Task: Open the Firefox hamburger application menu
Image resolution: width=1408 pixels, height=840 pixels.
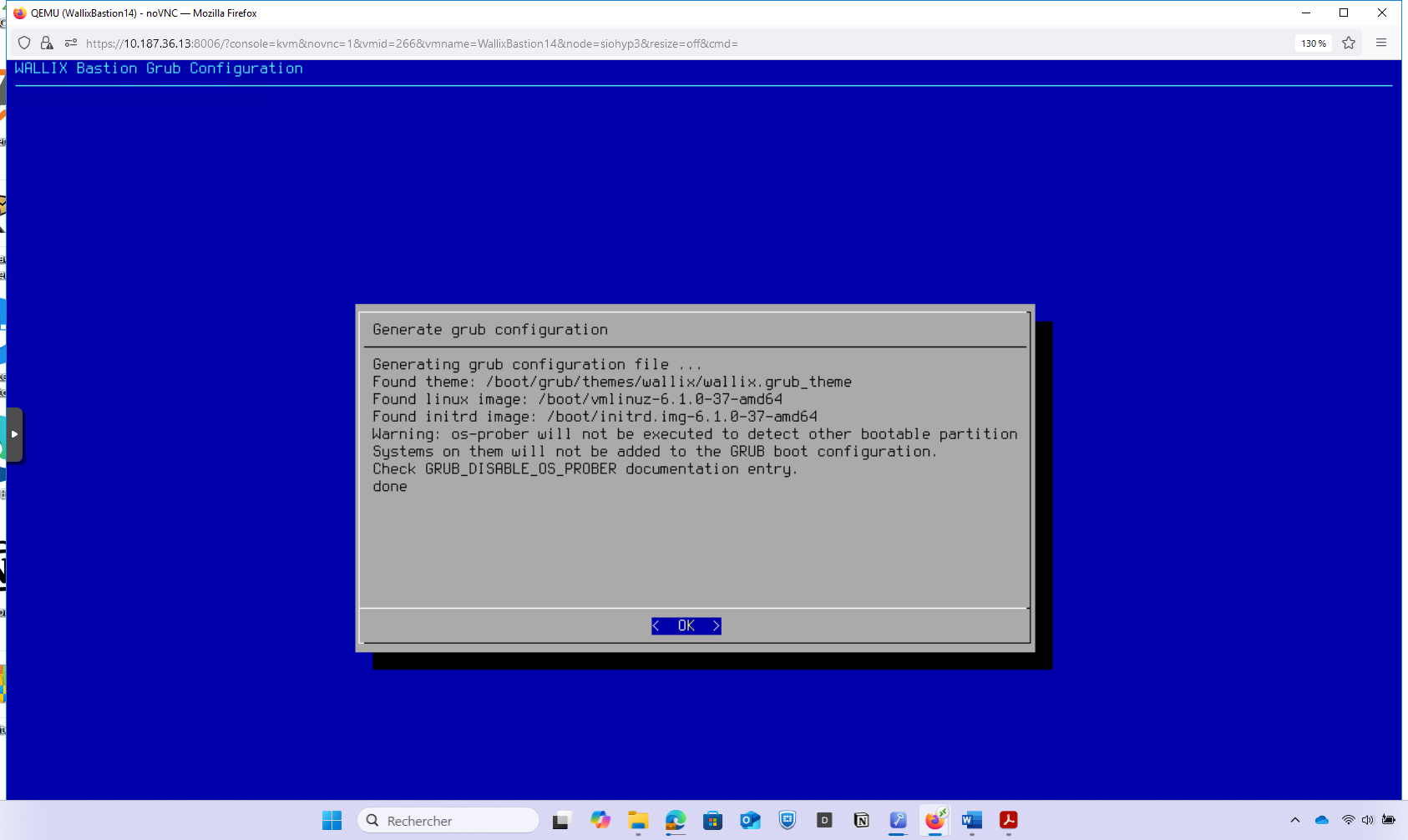Action: click(1381, 43)
